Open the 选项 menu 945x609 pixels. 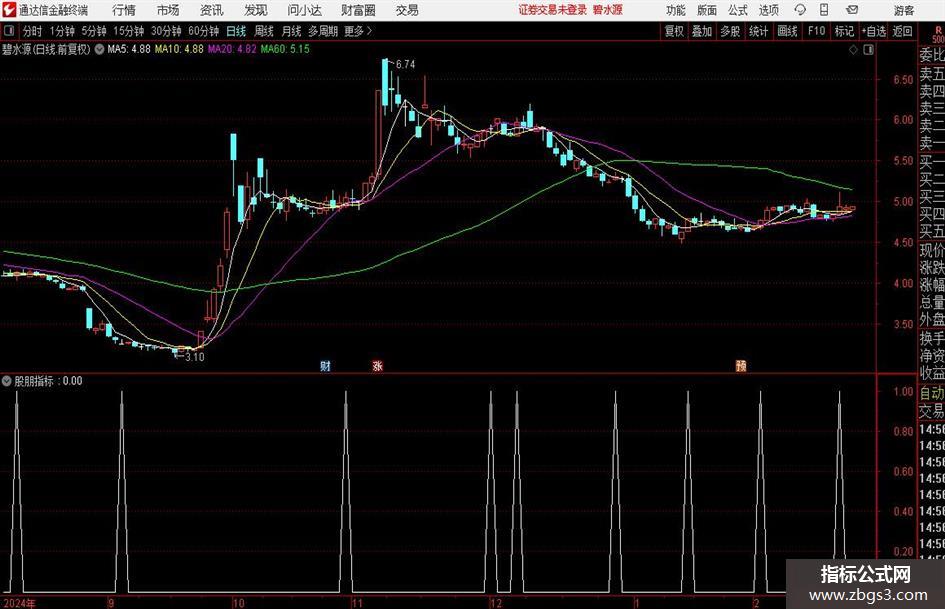coord(769,10)
